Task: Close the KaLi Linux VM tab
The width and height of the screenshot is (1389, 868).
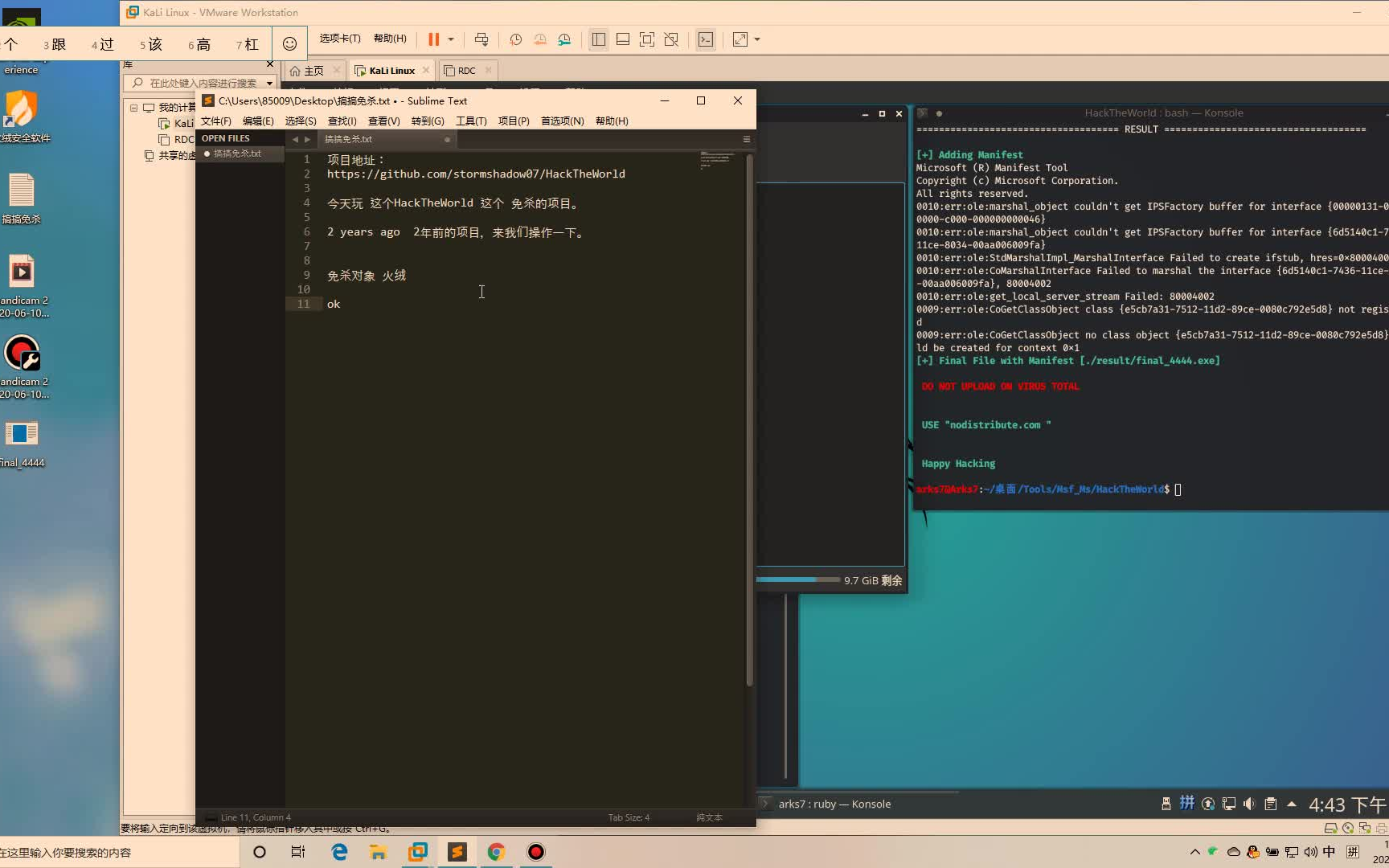Action: [426, 70]
